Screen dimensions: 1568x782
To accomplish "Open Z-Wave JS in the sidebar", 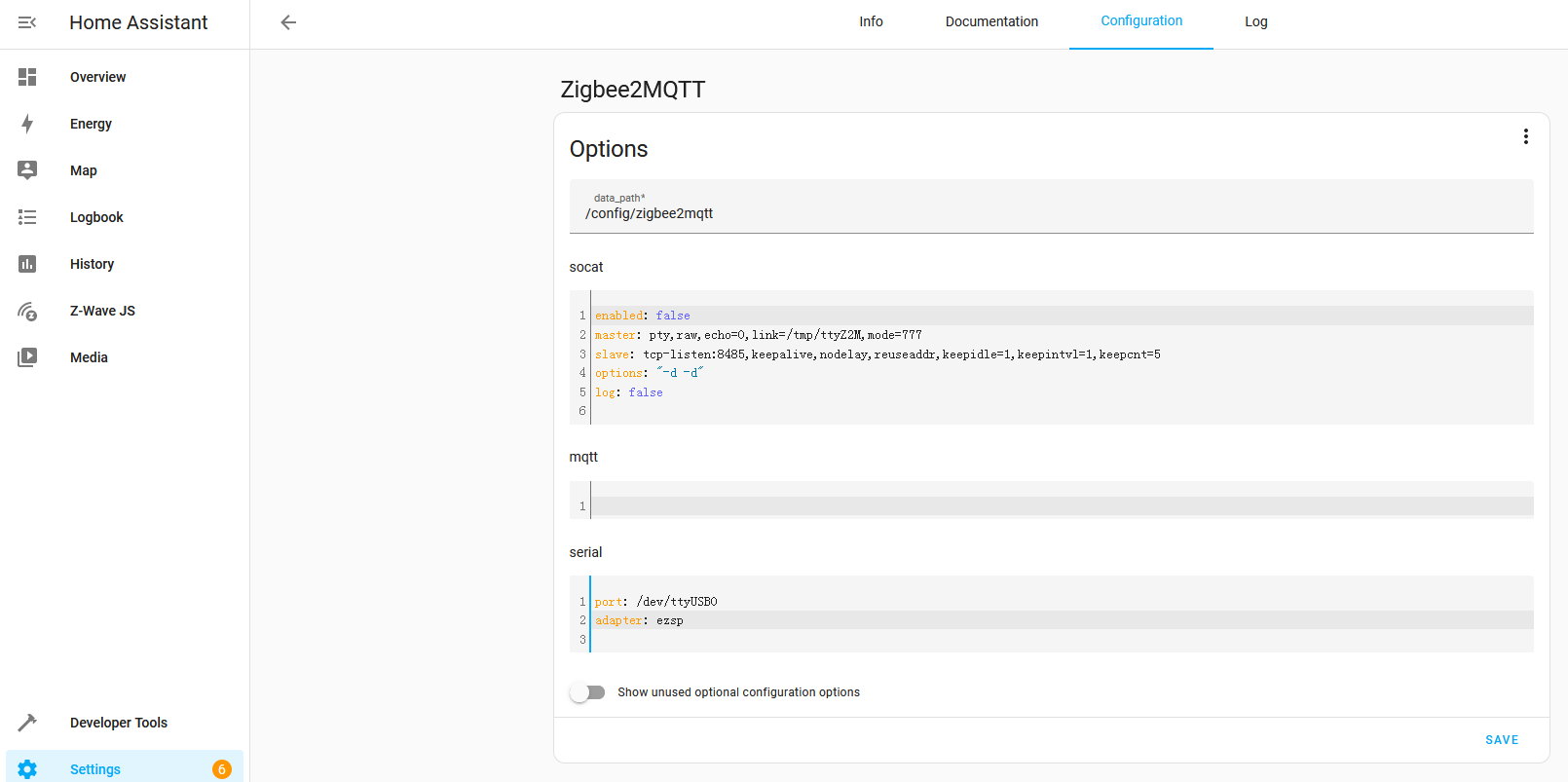I will [x=125, y=311].
